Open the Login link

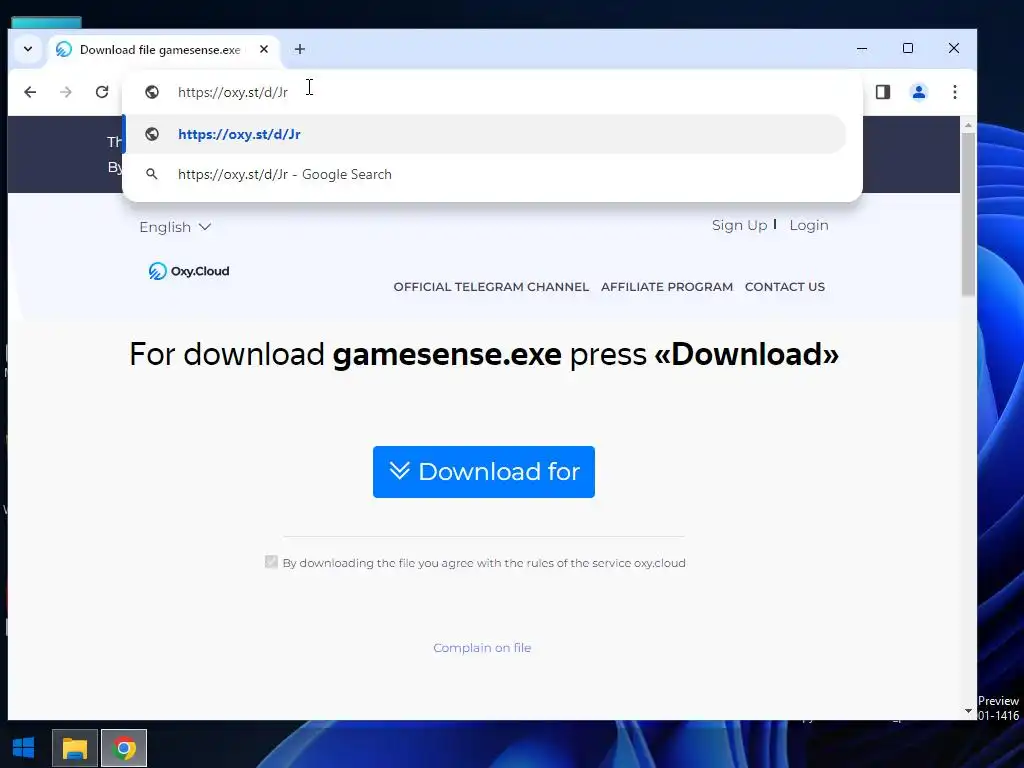coord(808,225)
